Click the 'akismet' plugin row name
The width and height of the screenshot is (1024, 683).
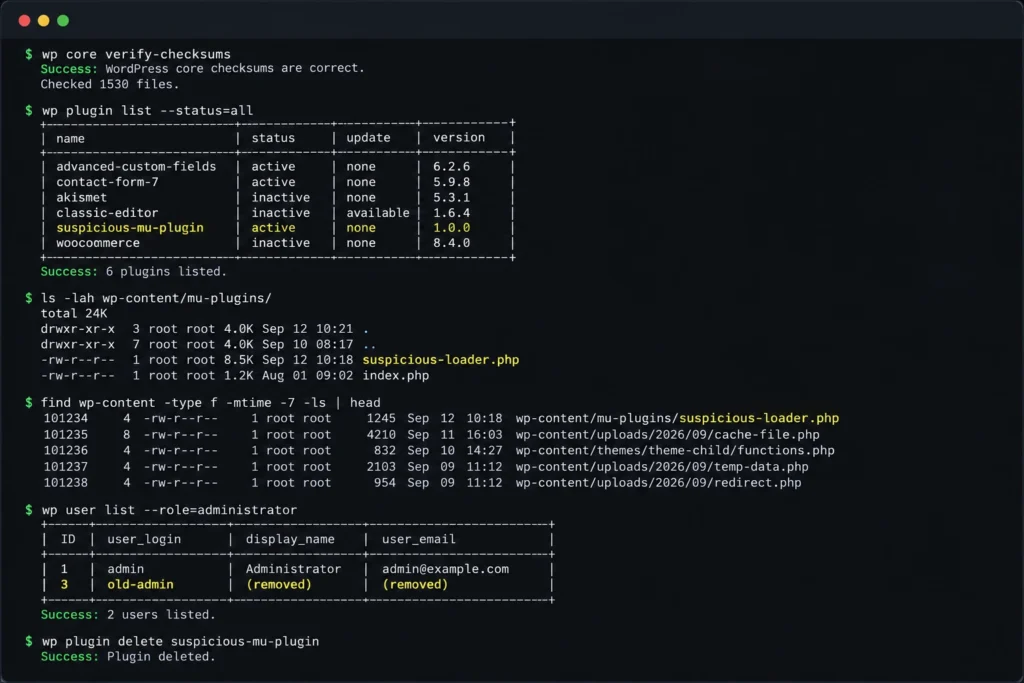tap(81, 197)
